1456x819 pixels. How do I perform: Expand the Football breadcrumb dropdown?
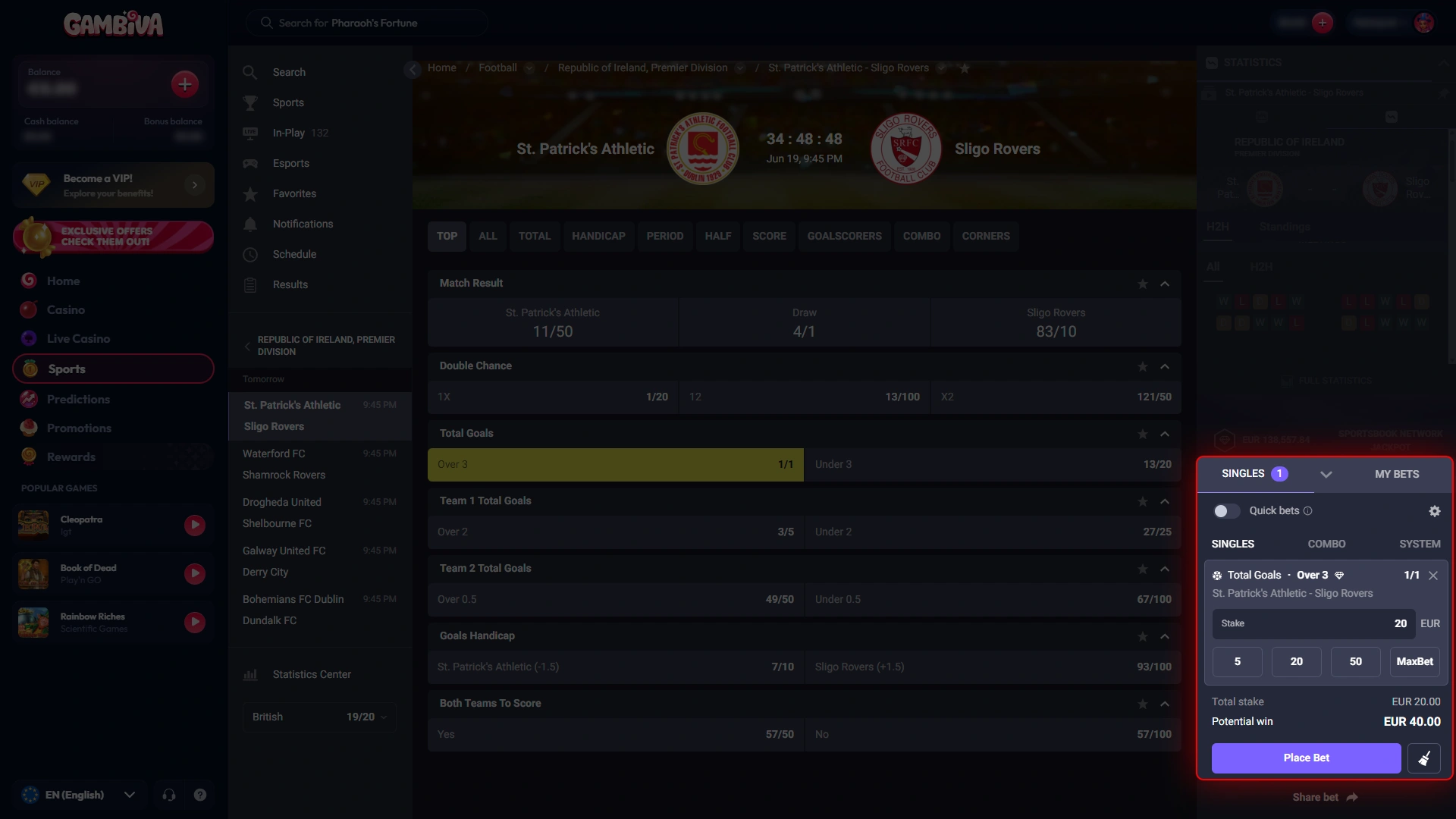pos(529,68)
